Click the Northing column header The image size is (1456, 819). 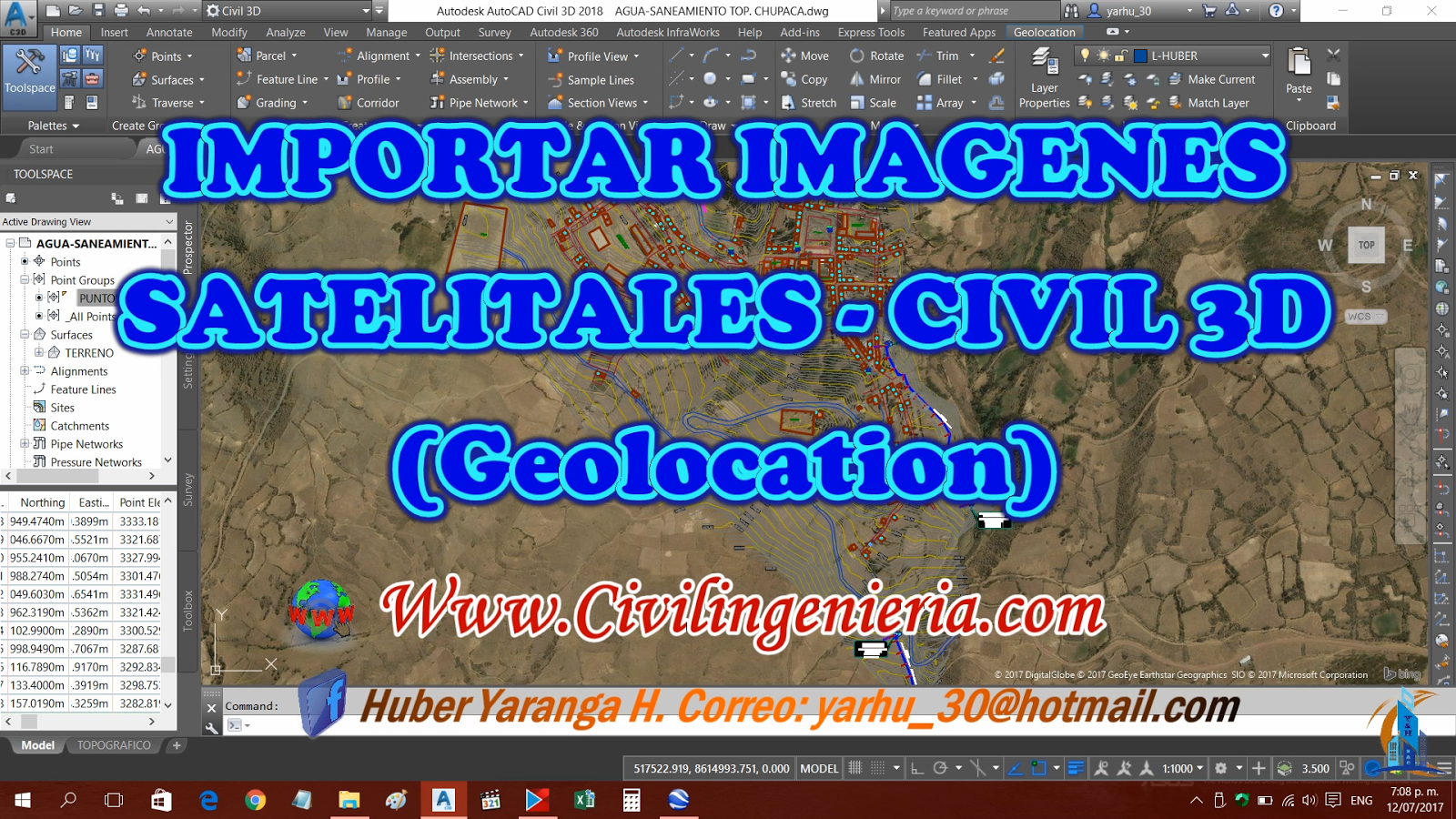click(x=42, y=502)
